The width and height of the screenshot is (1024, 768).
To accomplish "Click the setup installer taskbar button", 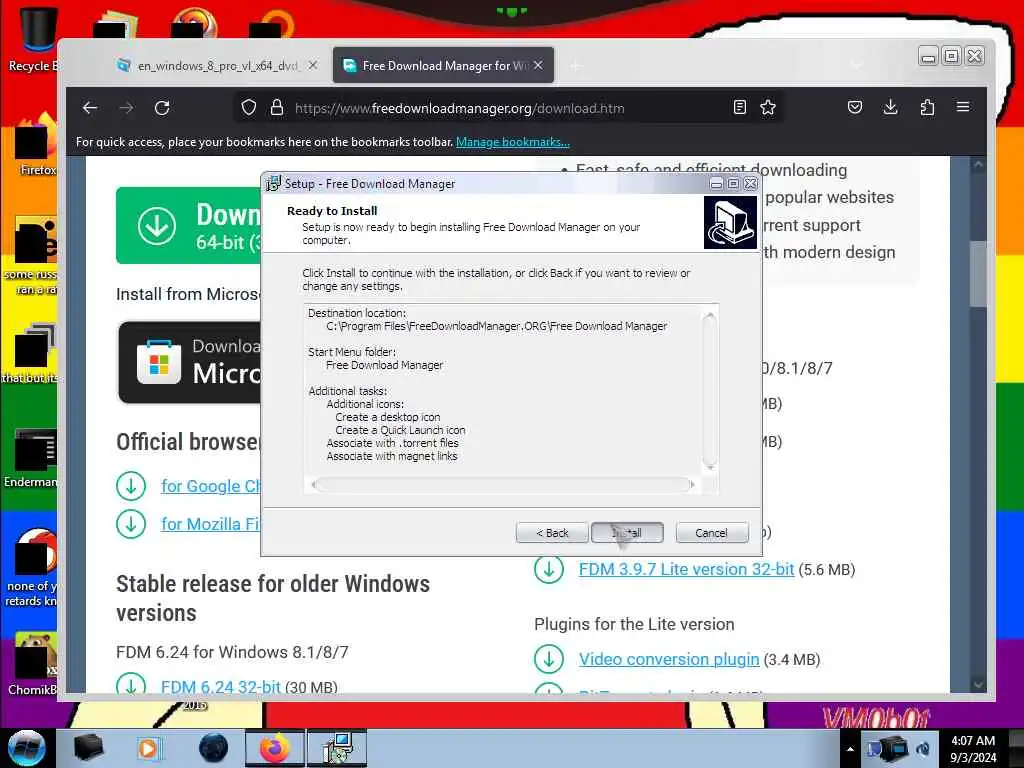I will tap(336, 748).
